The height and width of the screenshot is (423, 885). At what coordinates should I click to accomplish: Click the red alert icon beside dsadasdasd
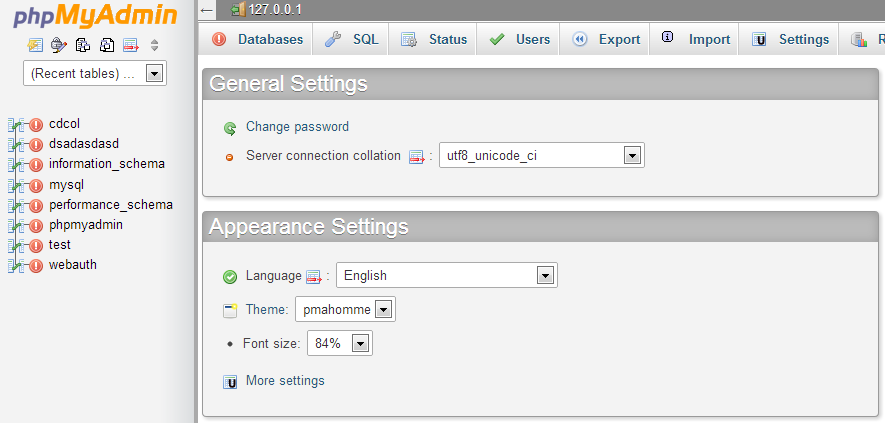(36, 145)
